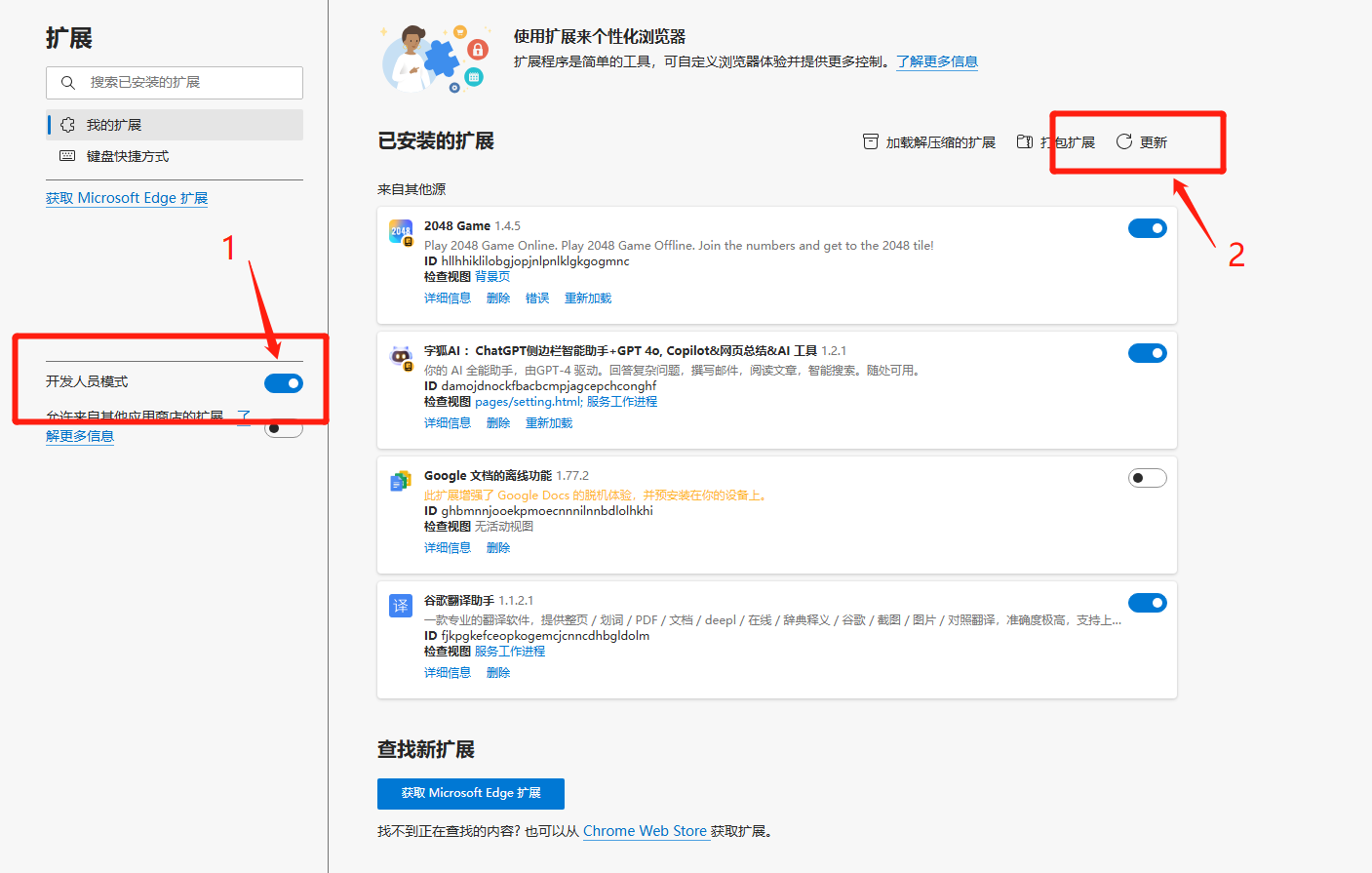
Task: Open 详细信息 for 2048 Game
Action: (x=448, y=298)
